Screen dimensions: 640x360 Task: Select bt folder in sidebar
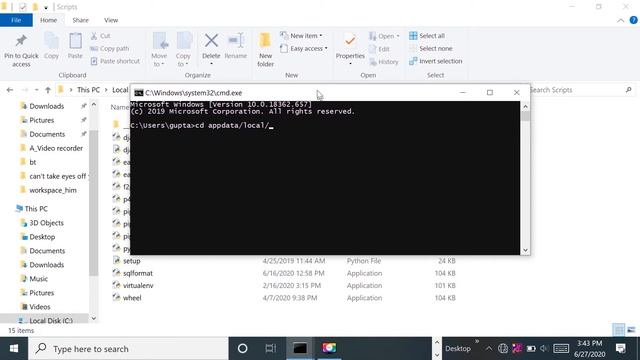pos(33,162)
